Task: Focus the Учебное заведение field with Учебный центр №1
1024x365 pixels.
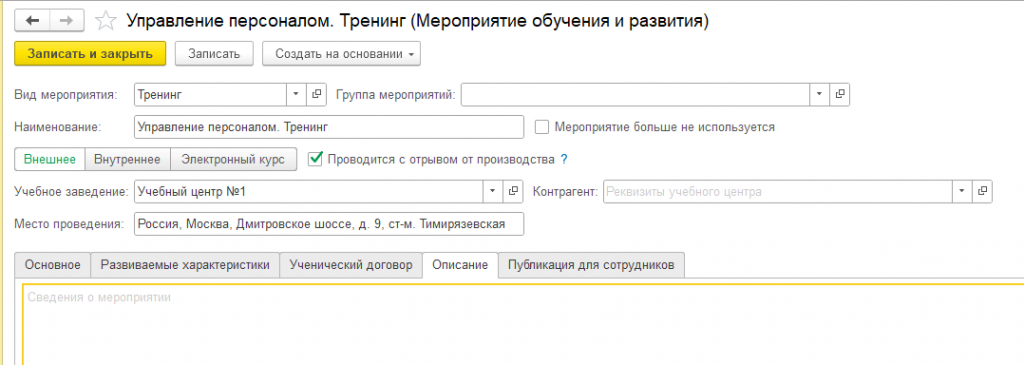Action: (308, 192)
